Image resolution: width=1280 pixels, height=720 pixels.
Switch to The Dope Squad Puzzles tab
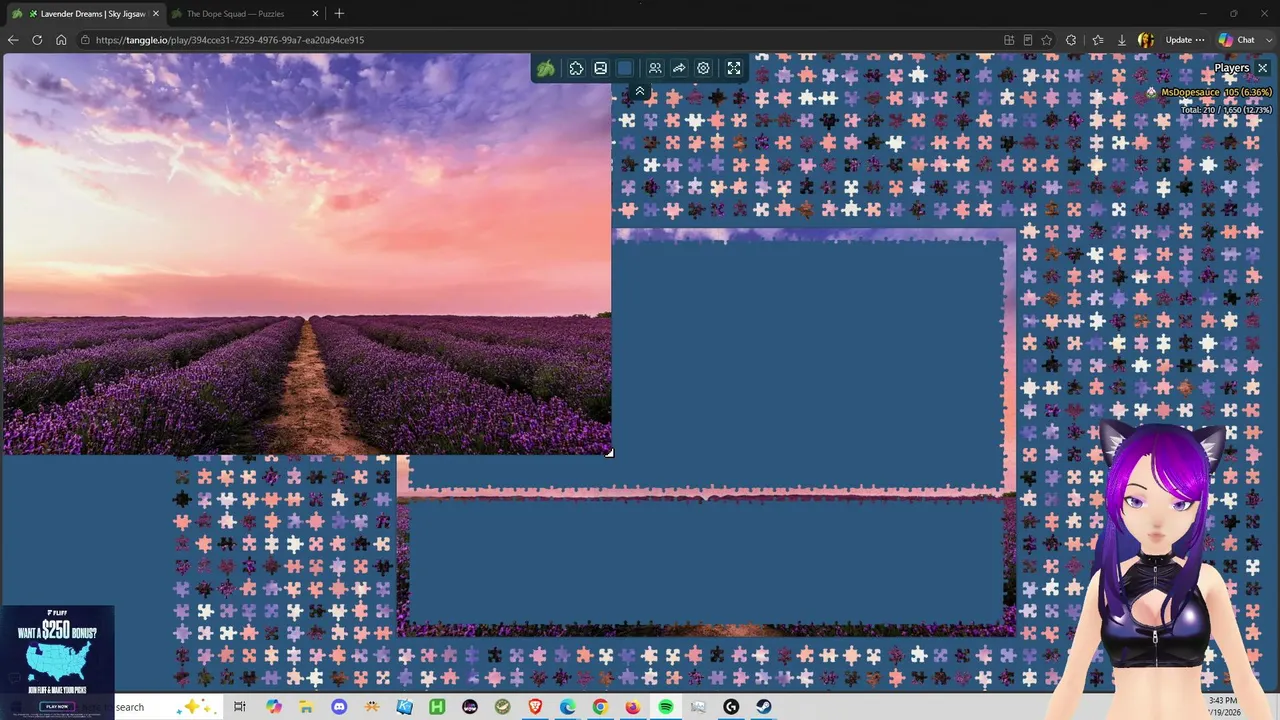tap(243, 14)
